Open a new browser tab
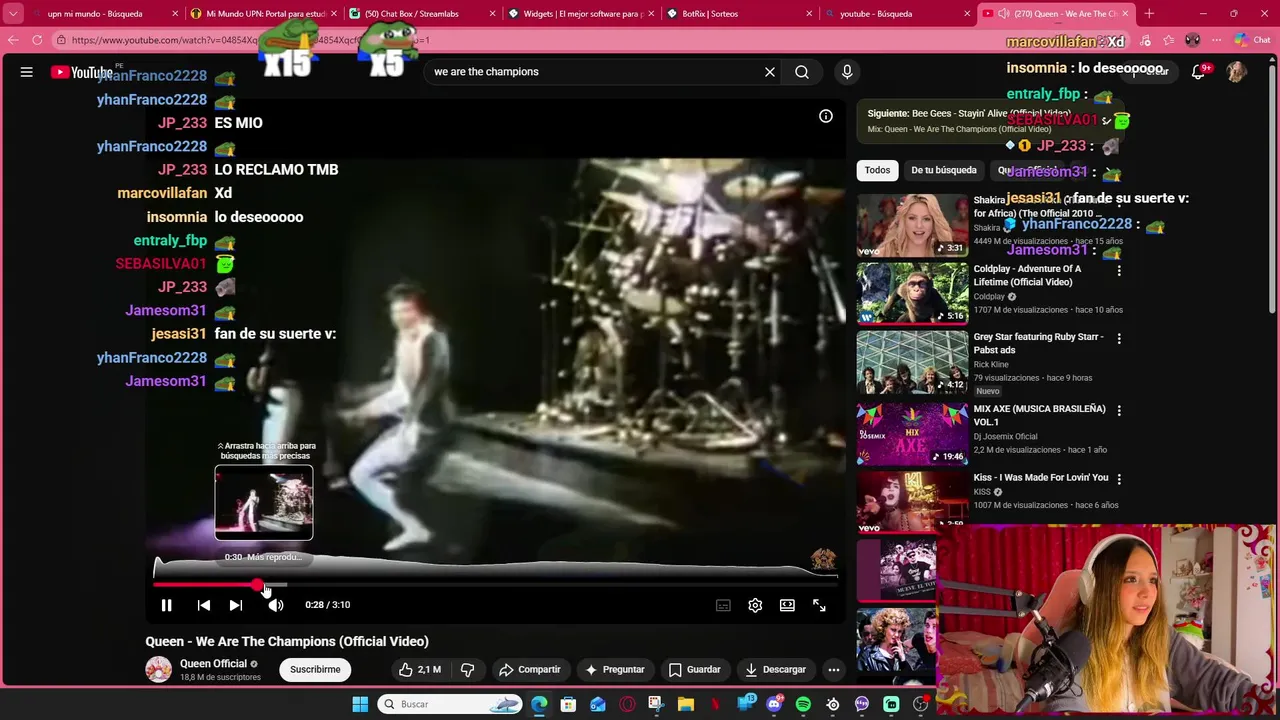Screen dimensions: 1280x720 click(1149, 14)
